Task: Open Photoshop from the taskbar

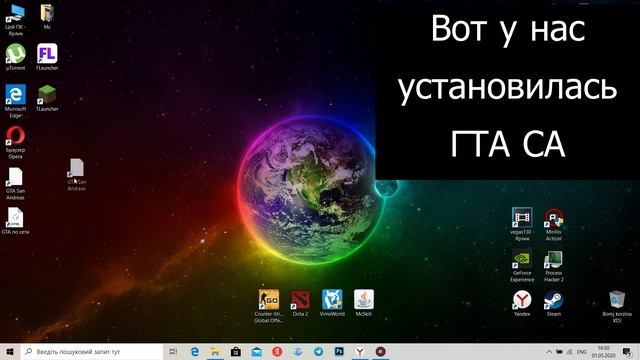Action: 339,351
